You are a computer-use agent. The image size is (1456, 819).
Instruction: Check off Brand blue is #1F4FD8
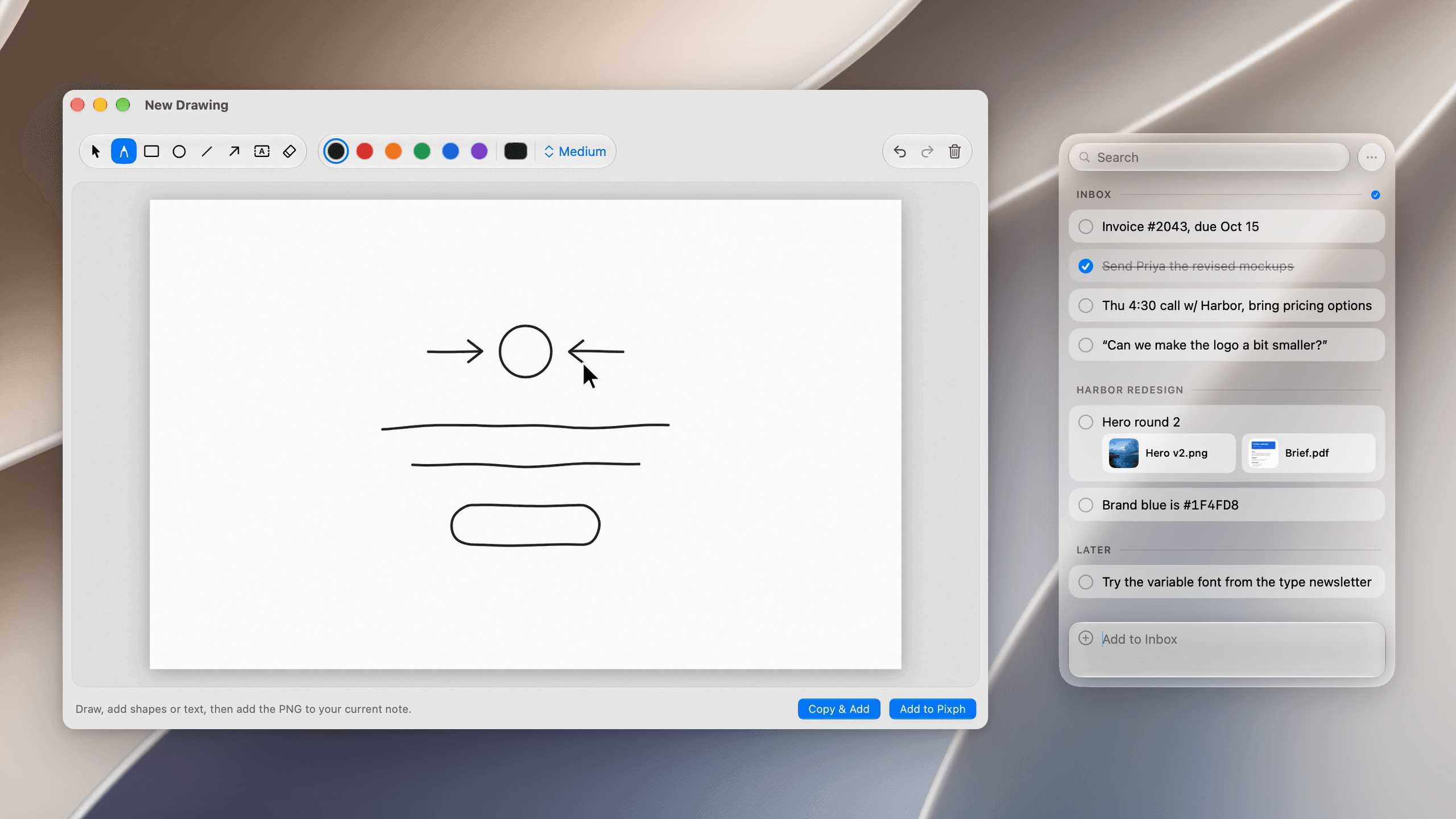click(1086, 505)
